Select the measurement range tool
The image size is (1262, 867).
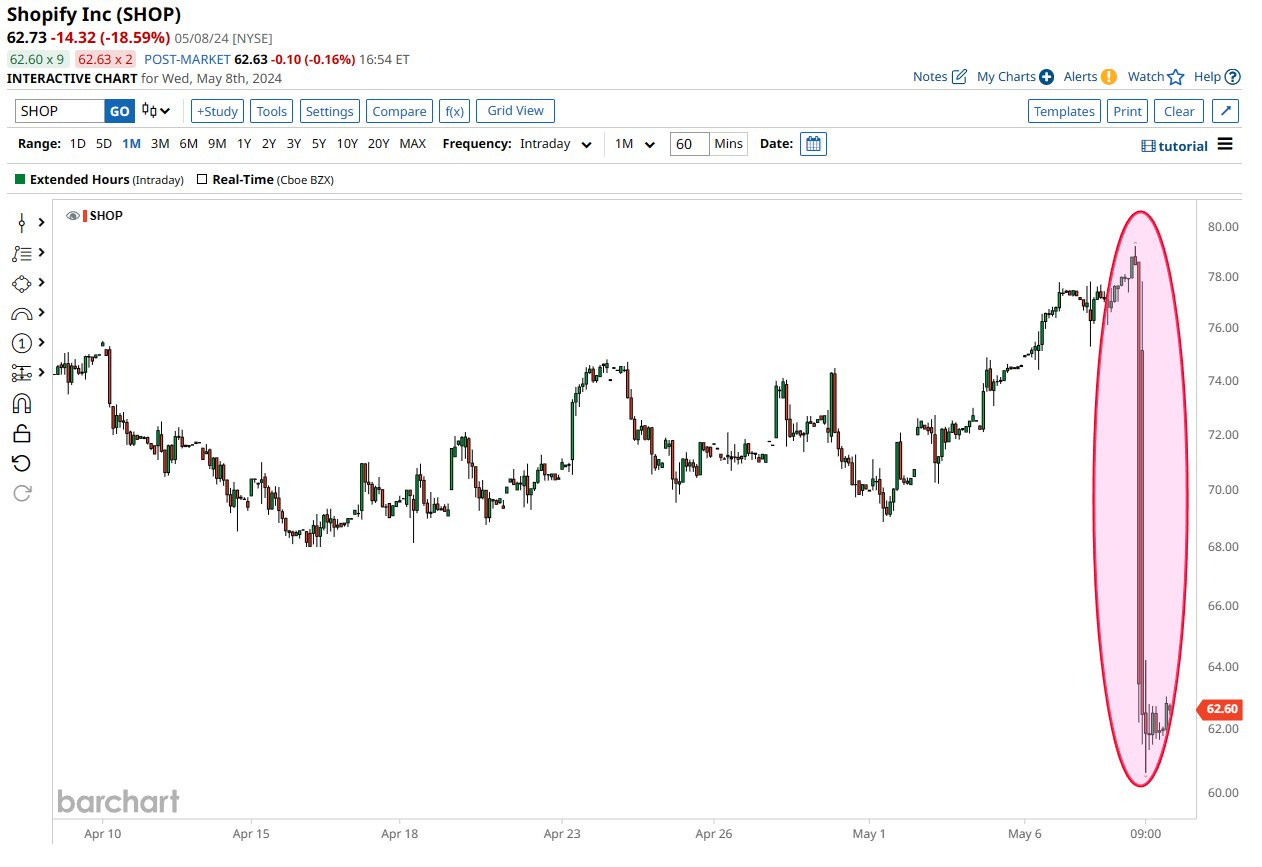click(22, 373)
